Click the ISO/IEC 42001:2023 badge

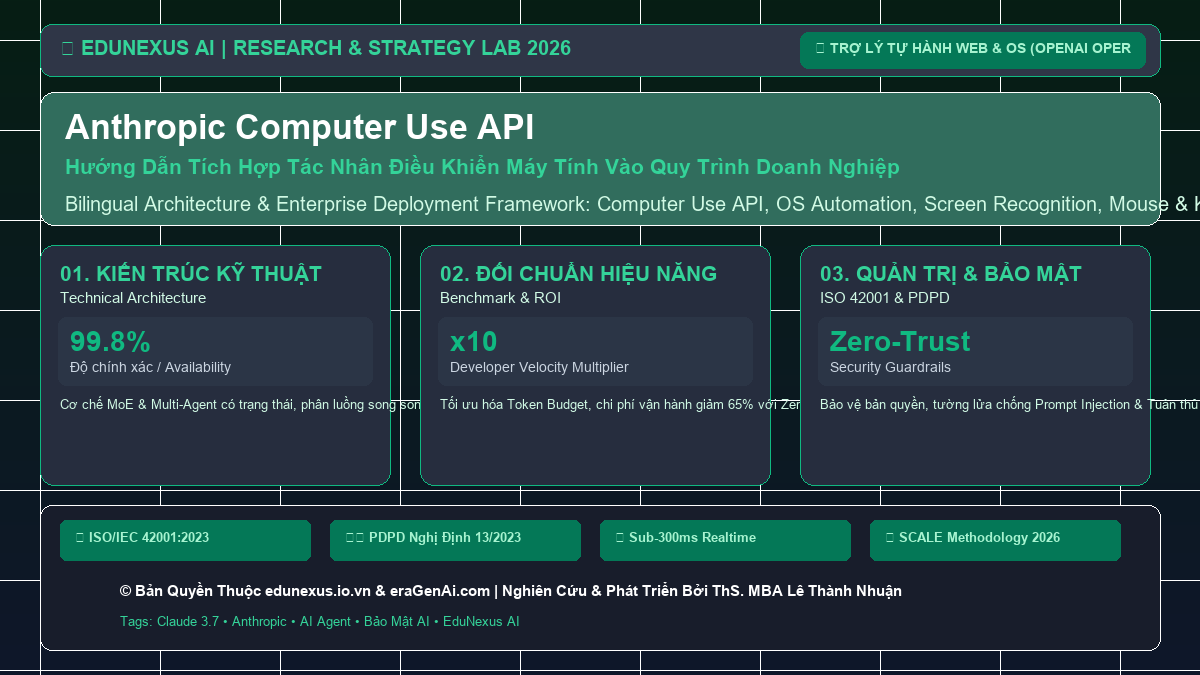point(186,540)
